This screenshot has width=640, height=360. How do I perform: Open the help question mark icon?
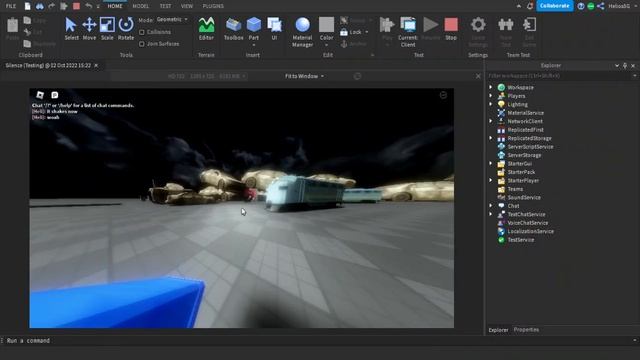click(581, 6)
